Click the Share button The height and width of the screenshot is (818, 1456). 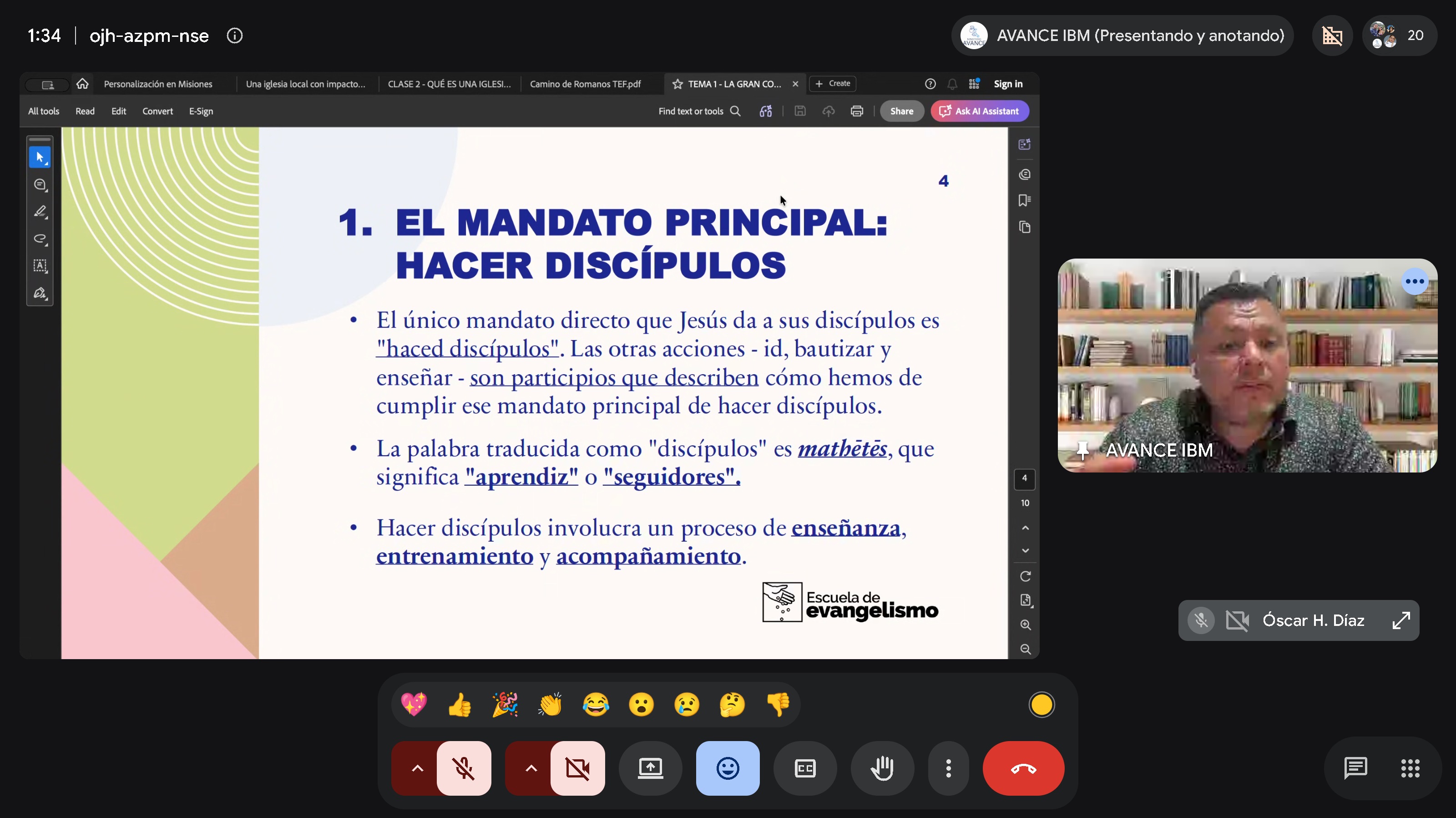(x=901, y=111)
